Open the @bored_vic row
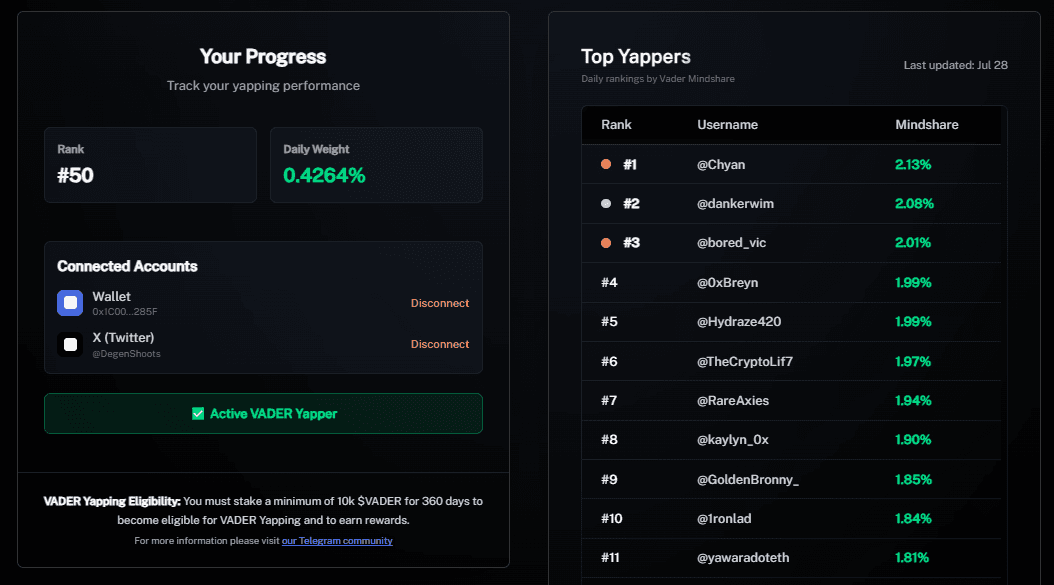Viewport: 1054px width, 585px height. coord(731,243)
